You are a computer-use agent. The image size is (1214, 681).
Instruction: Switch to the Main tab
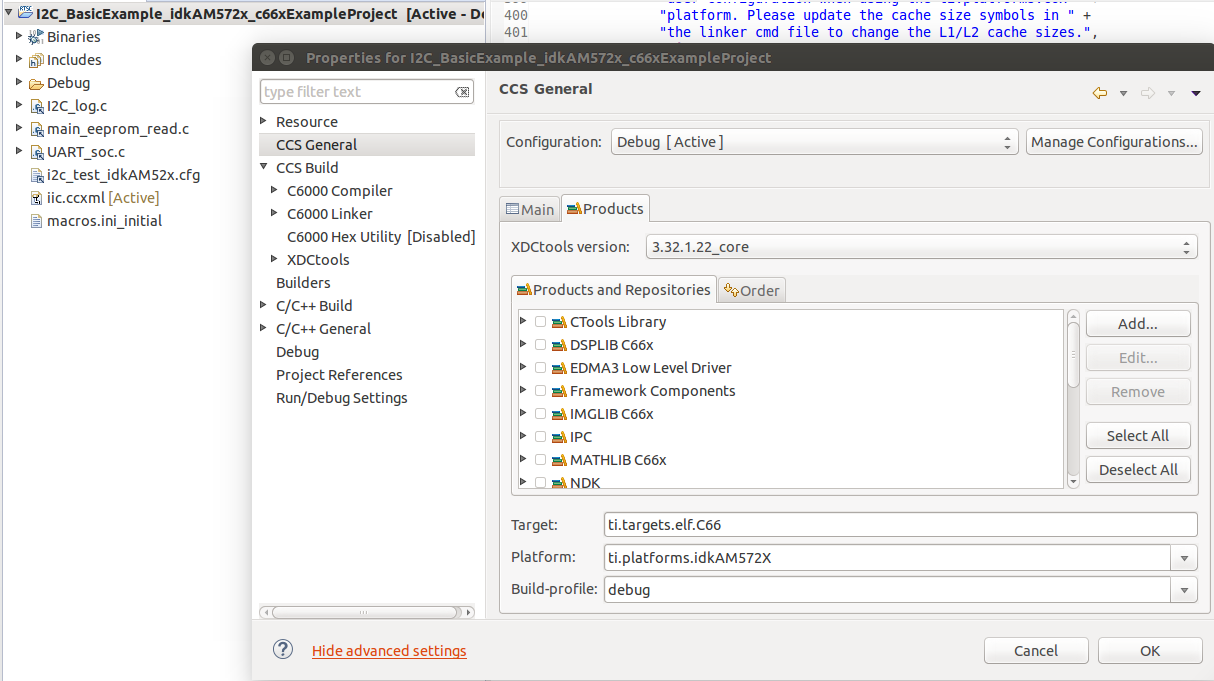coord(530,209)
